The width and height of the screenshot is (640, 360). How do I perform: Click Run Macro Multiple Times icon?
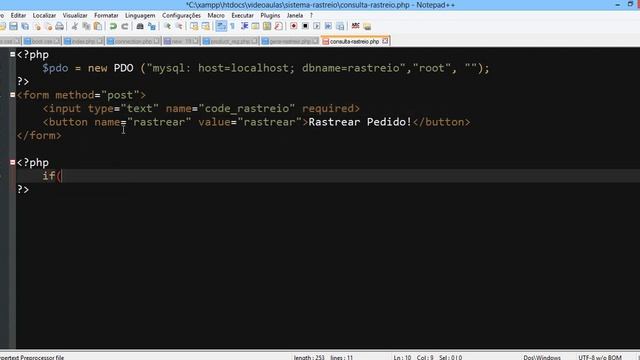point(328,27)
